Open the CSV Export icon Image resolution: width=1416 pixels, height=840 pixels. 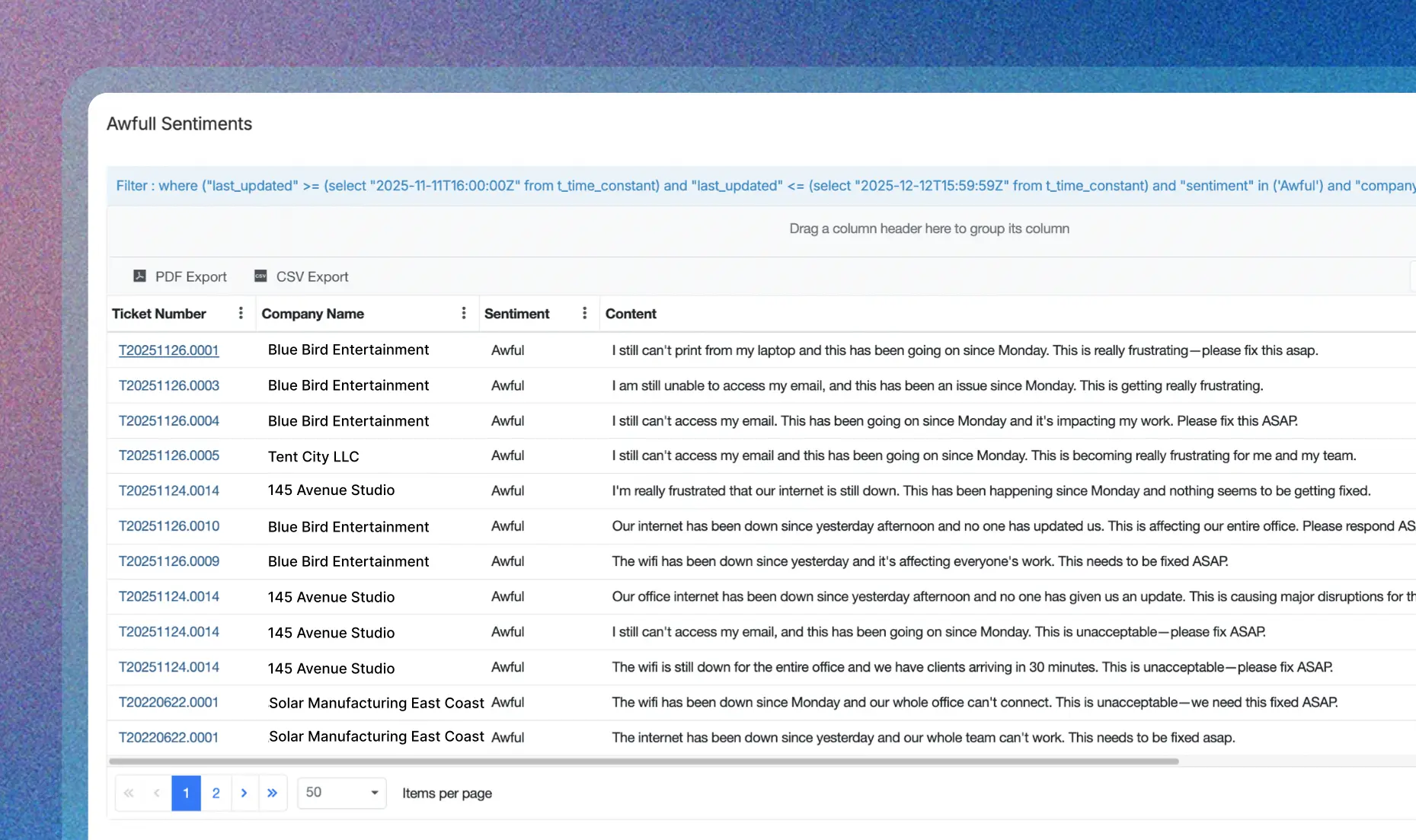(261, 276)
